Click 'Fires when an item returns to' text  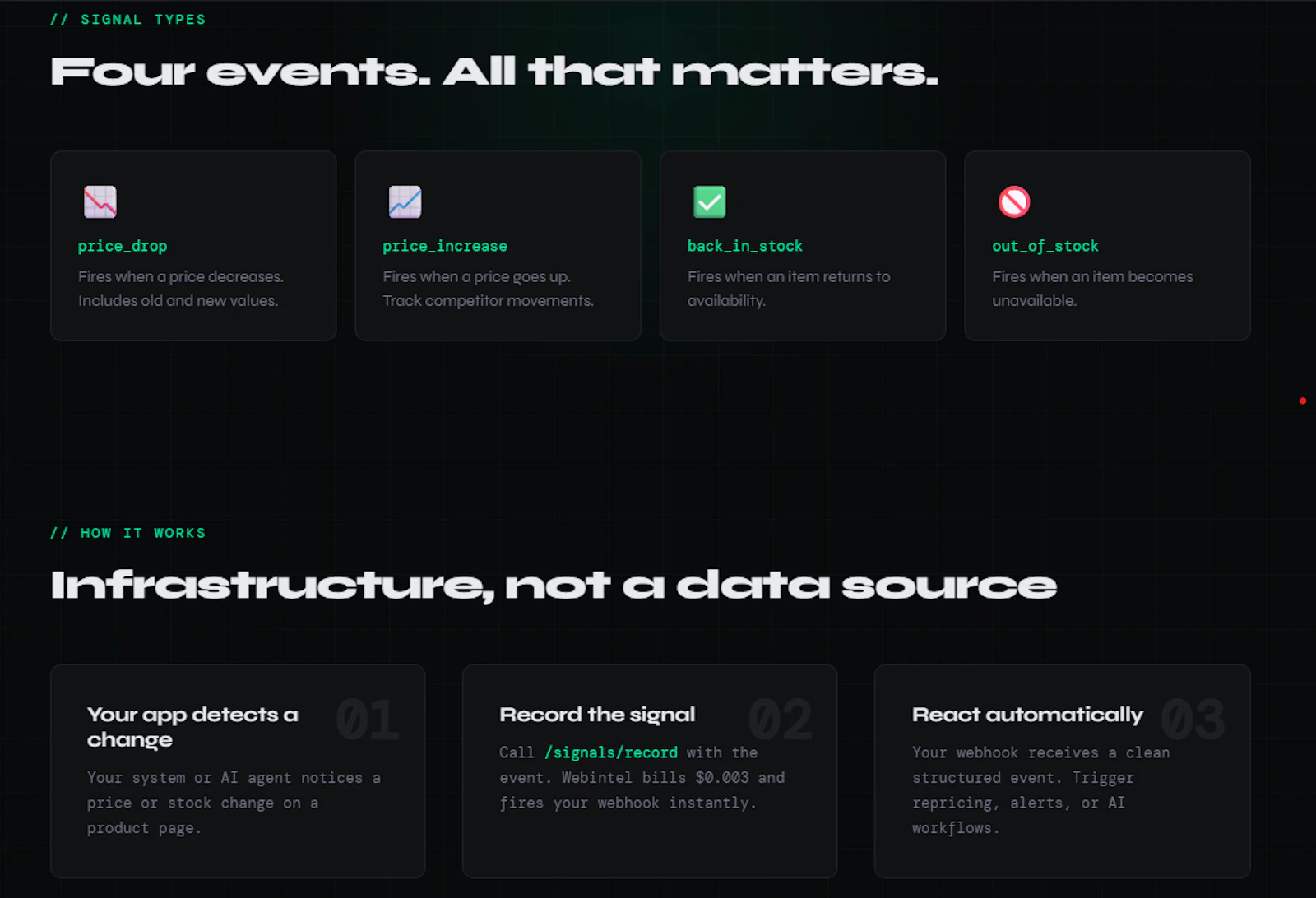[789, 276]
